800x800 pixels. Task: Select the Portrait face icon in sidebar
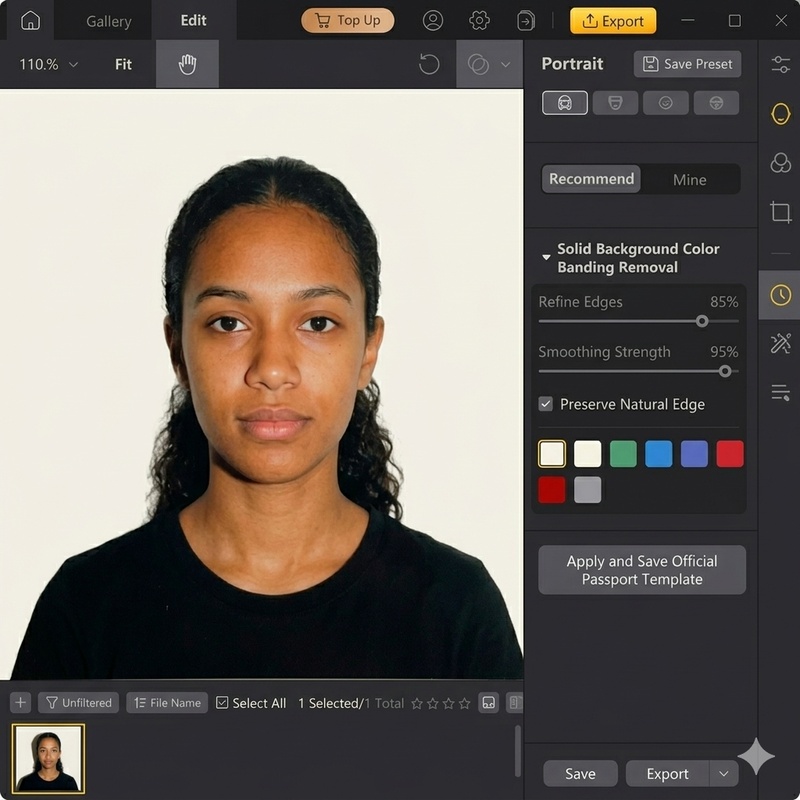pyautogui.click(x=780, y=113)
